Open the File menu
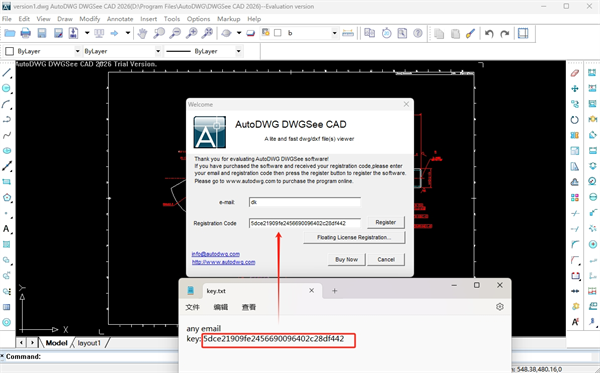Screen dimensions: 600x373 [7, 19]
